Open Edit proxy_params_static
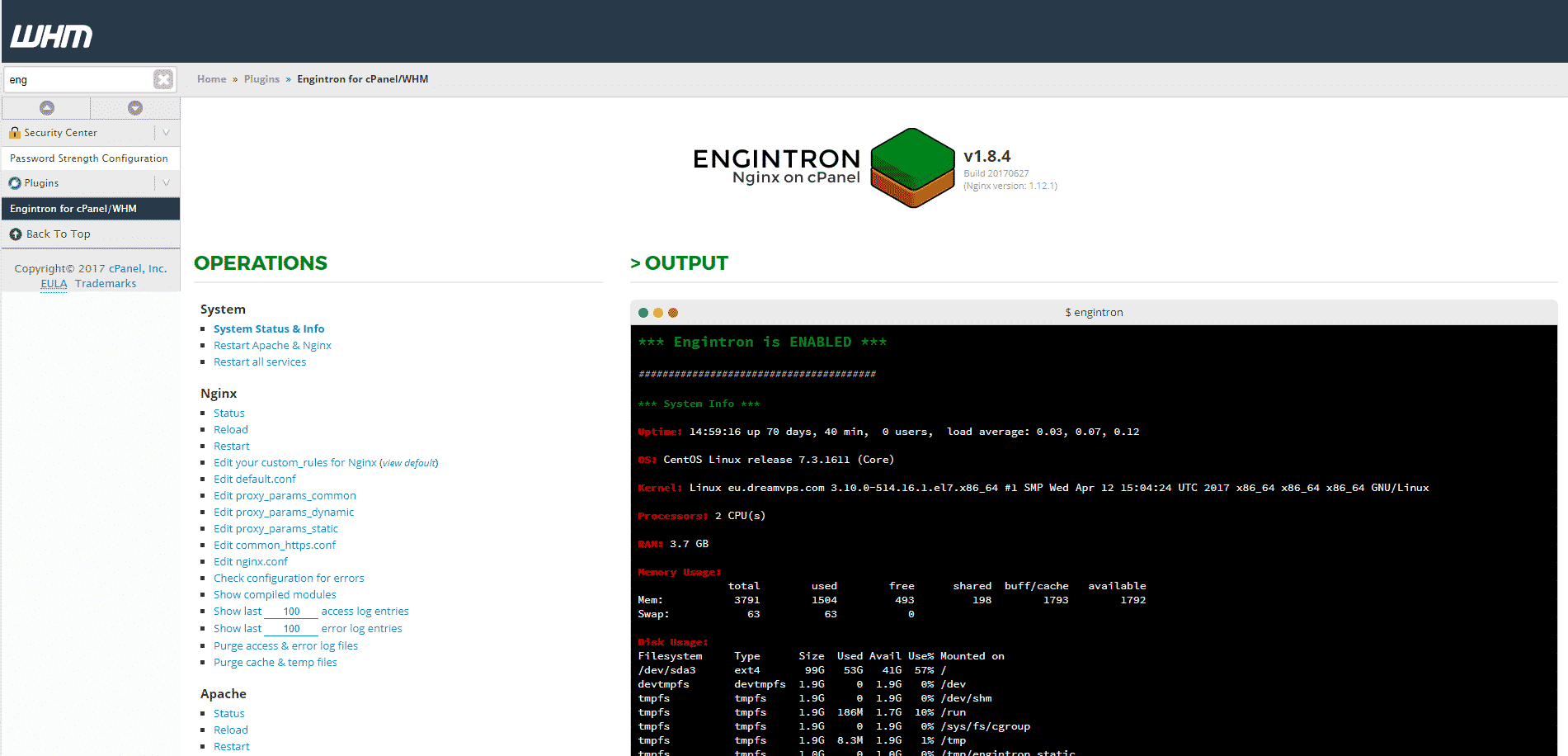Screen dimensions: 1568x756 (x=275, y=529)
